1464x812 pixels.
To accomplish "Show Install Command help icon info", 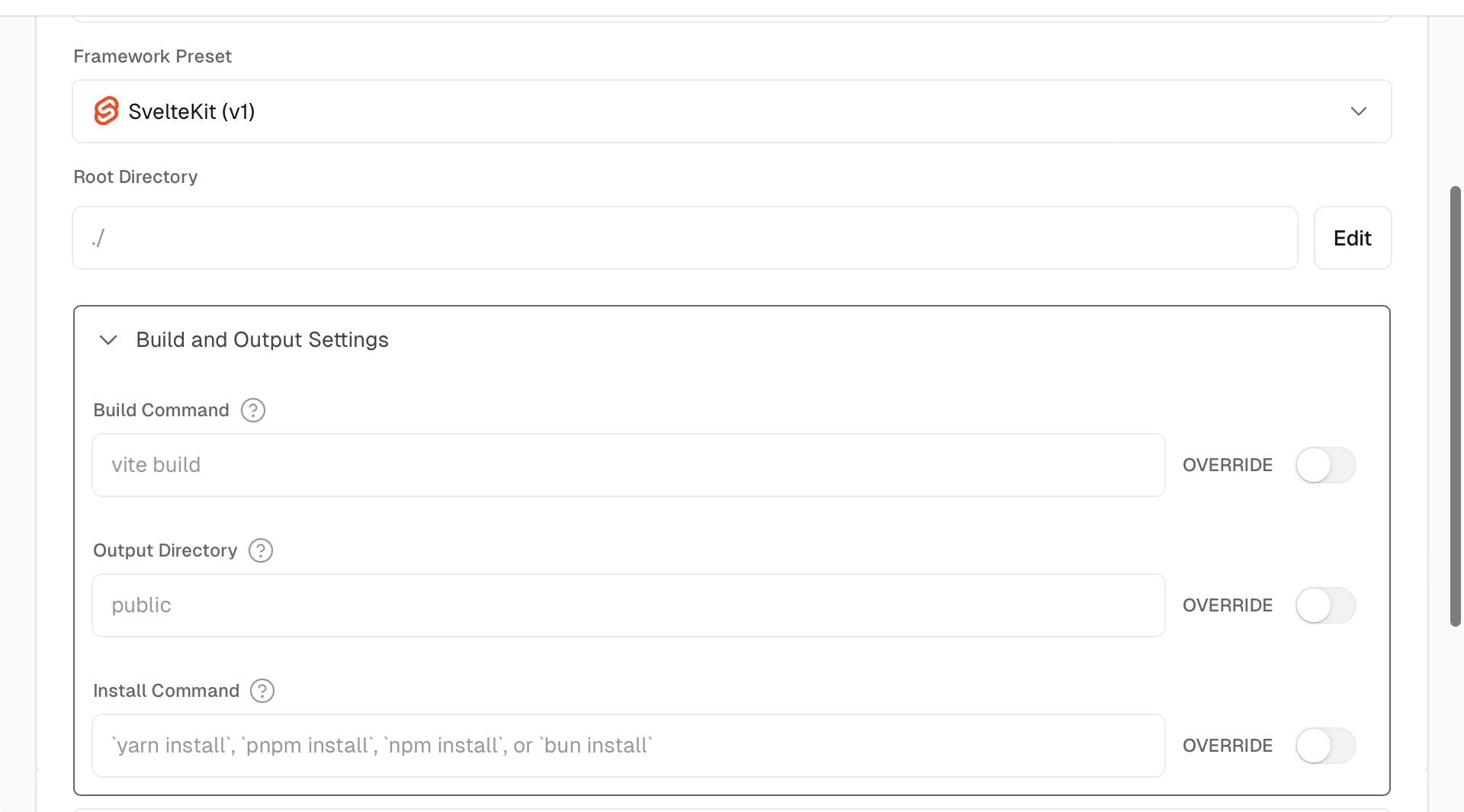I will tap(262, 691).
